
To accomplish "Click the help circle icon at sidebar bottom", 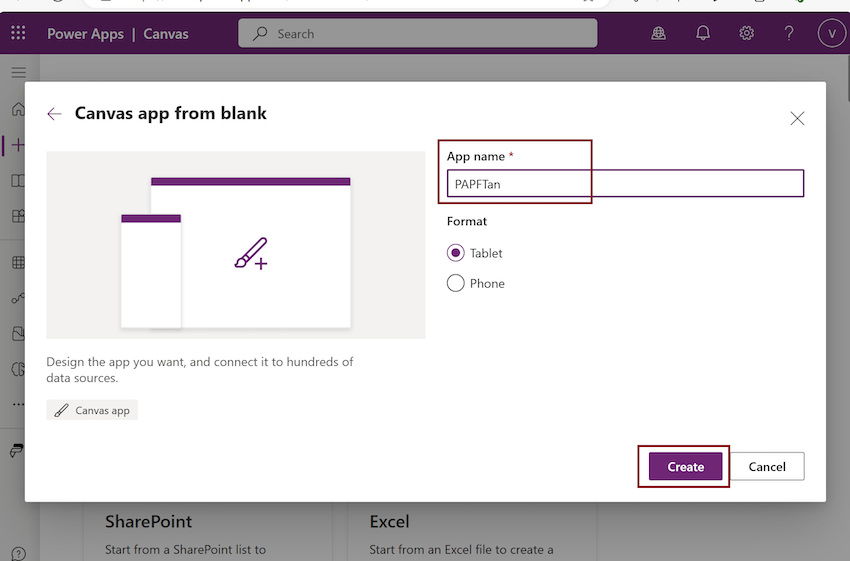I will [x=18, y=554].
